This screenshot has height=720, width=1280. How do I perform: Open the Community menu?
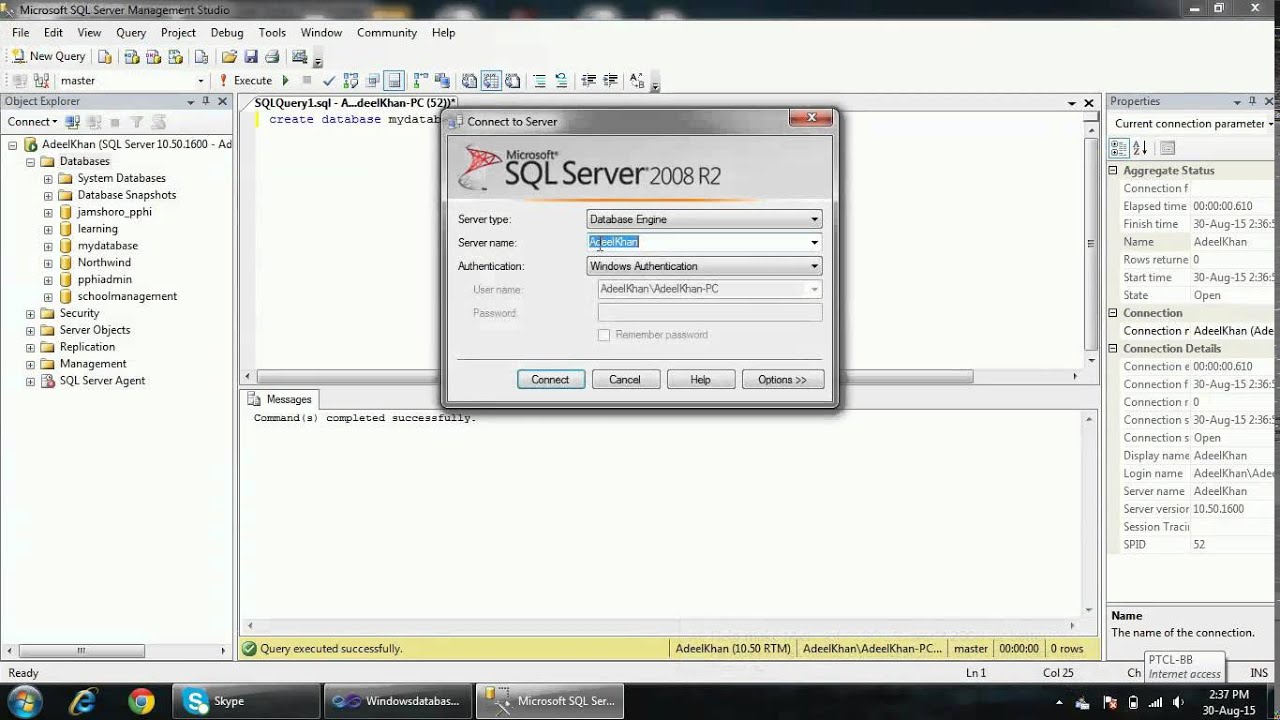(x=387, y=32)
